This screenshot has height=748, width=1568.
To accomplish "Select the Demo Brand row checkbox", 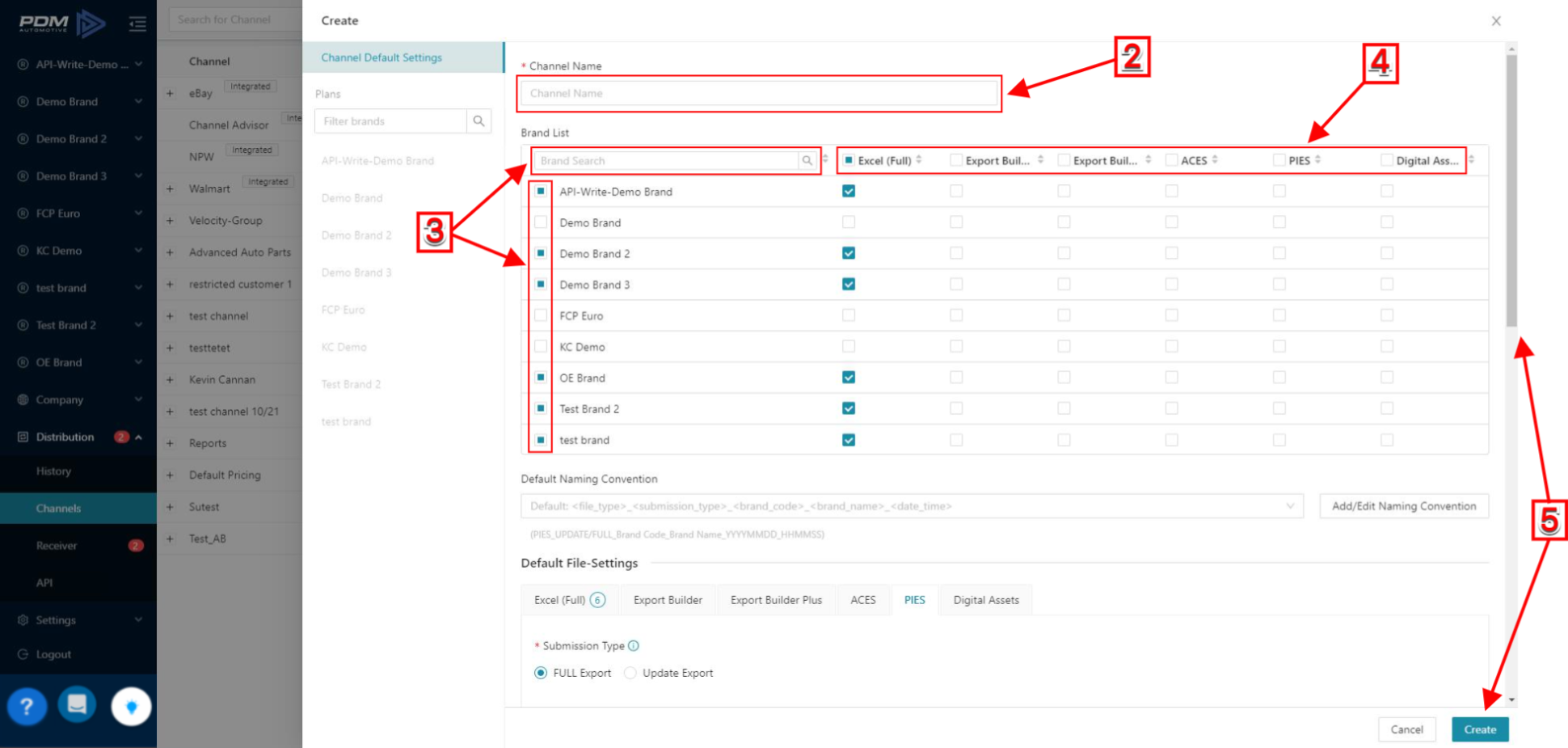I will (x=541, y=222).
